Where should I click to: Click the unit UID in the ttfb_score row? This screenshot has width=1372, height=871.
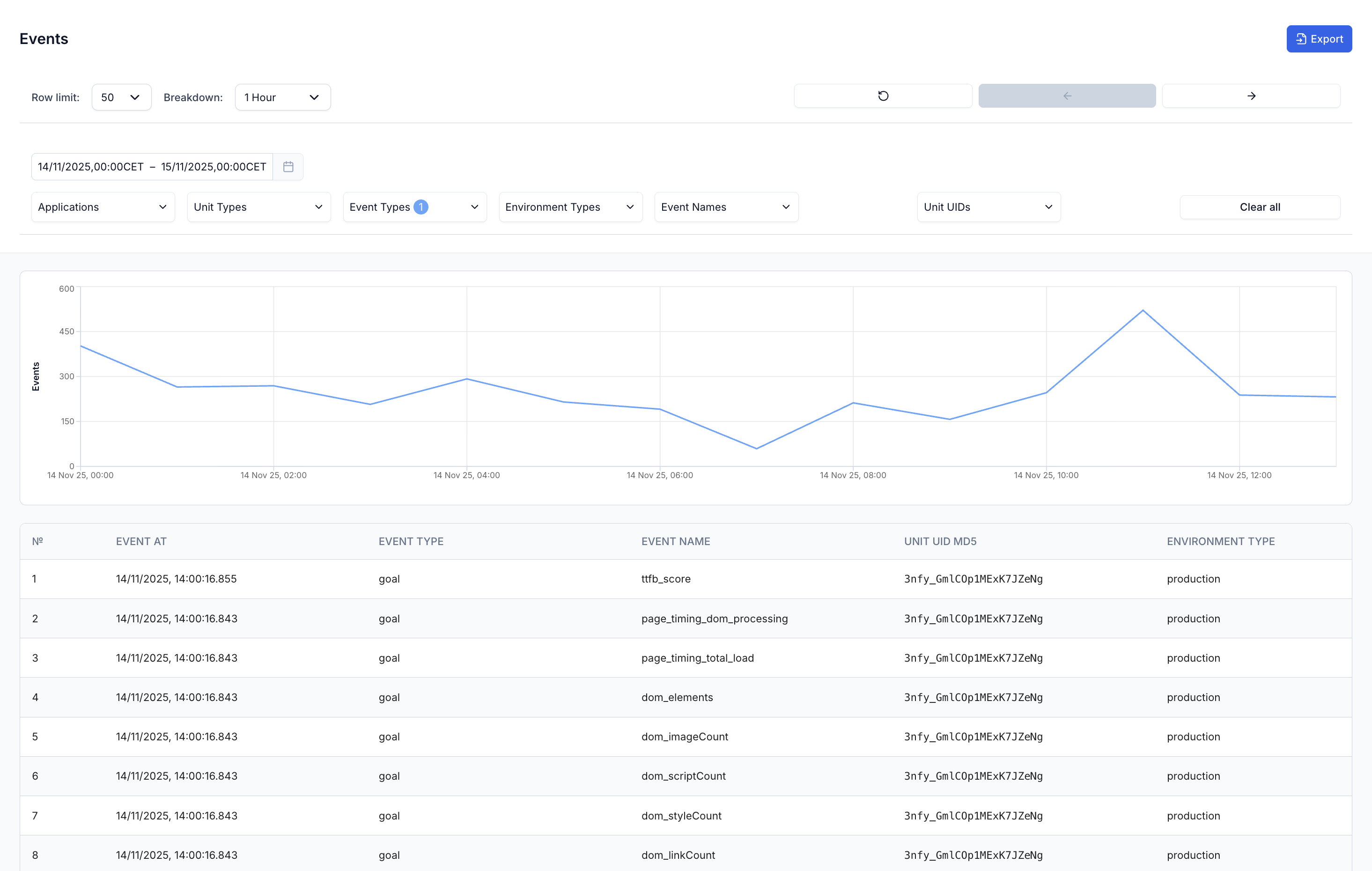pyautogui.click(x=973, y=579)
